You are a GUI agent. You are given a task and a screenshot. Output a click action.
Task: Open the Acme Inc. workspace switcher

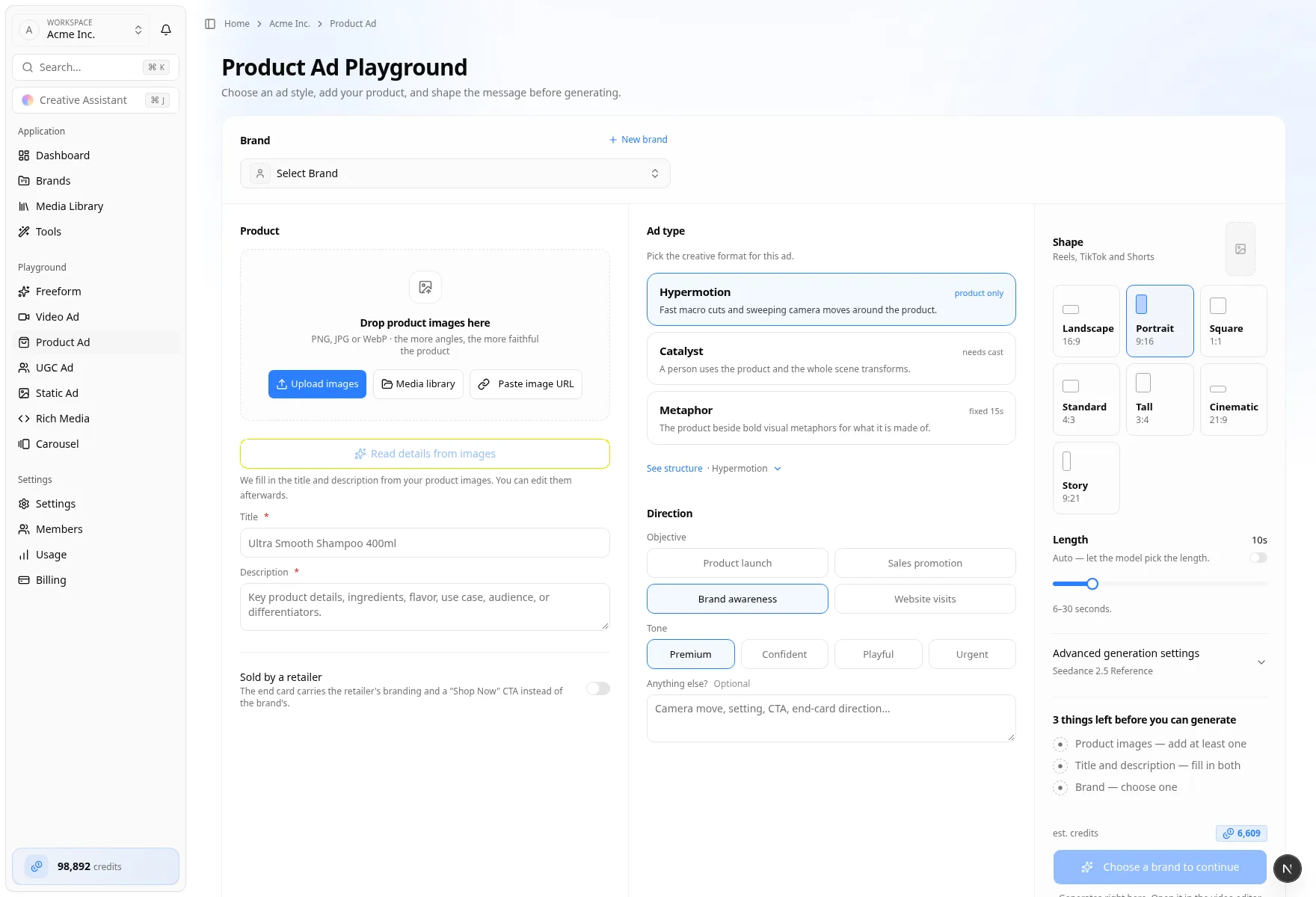click(x=81, y=30)
